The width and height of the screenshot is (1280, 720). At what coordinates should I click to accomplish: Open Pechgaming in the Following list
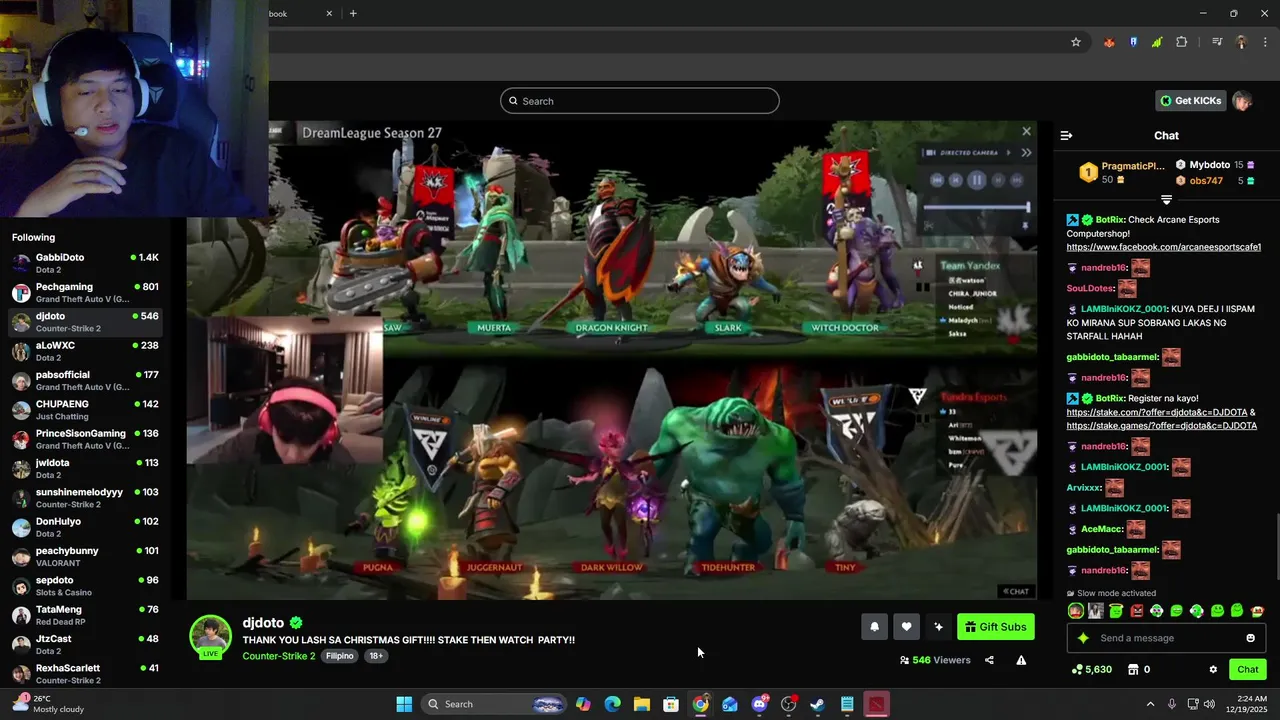point(85,292)
